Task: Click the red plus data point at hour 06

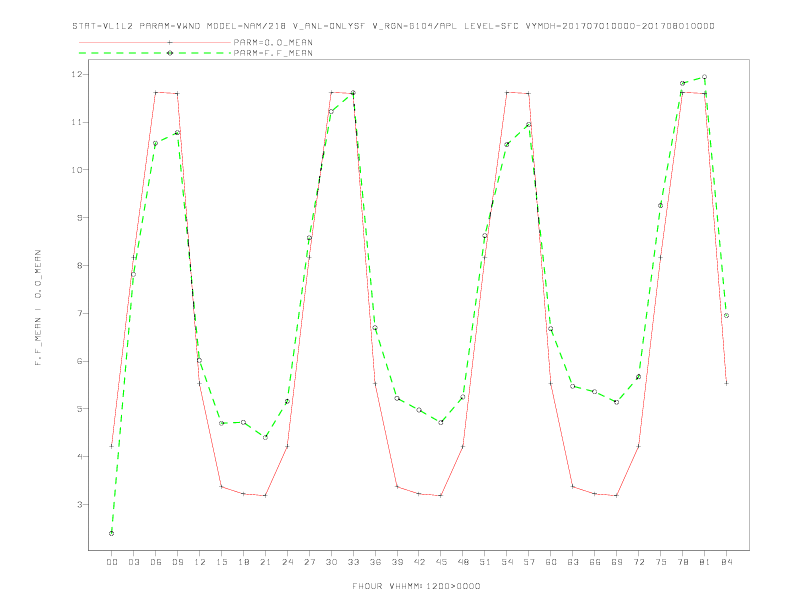Action: [156, 92]
